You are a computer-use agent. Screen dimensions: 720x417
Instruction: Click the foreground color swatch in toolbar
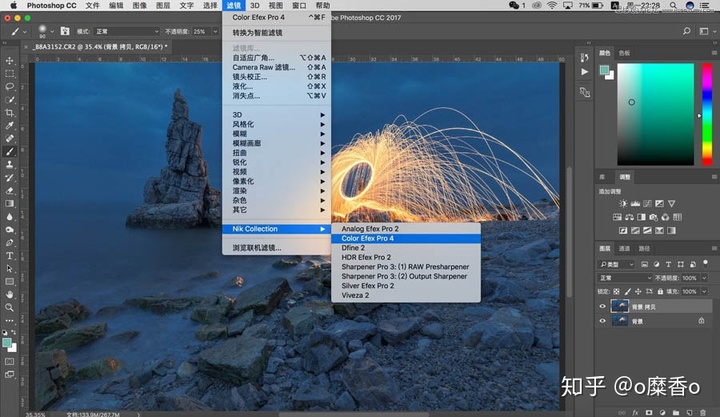click(6, 343)
